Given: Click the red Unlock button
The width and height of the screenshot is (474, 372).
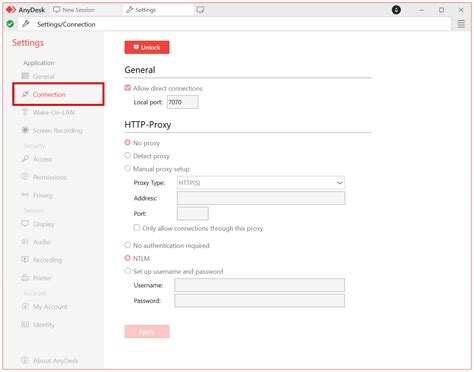Looking at the screenshot, I should click(147, 47).
